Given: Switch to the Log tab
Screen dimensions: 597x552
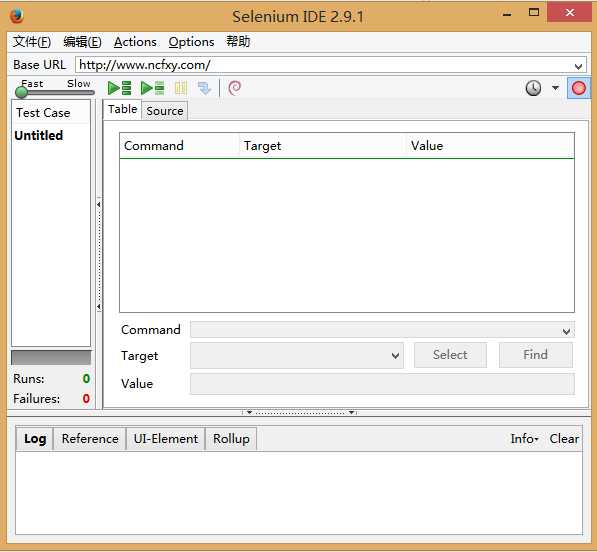Looking at the screenshot, I should tap(35, 439).
